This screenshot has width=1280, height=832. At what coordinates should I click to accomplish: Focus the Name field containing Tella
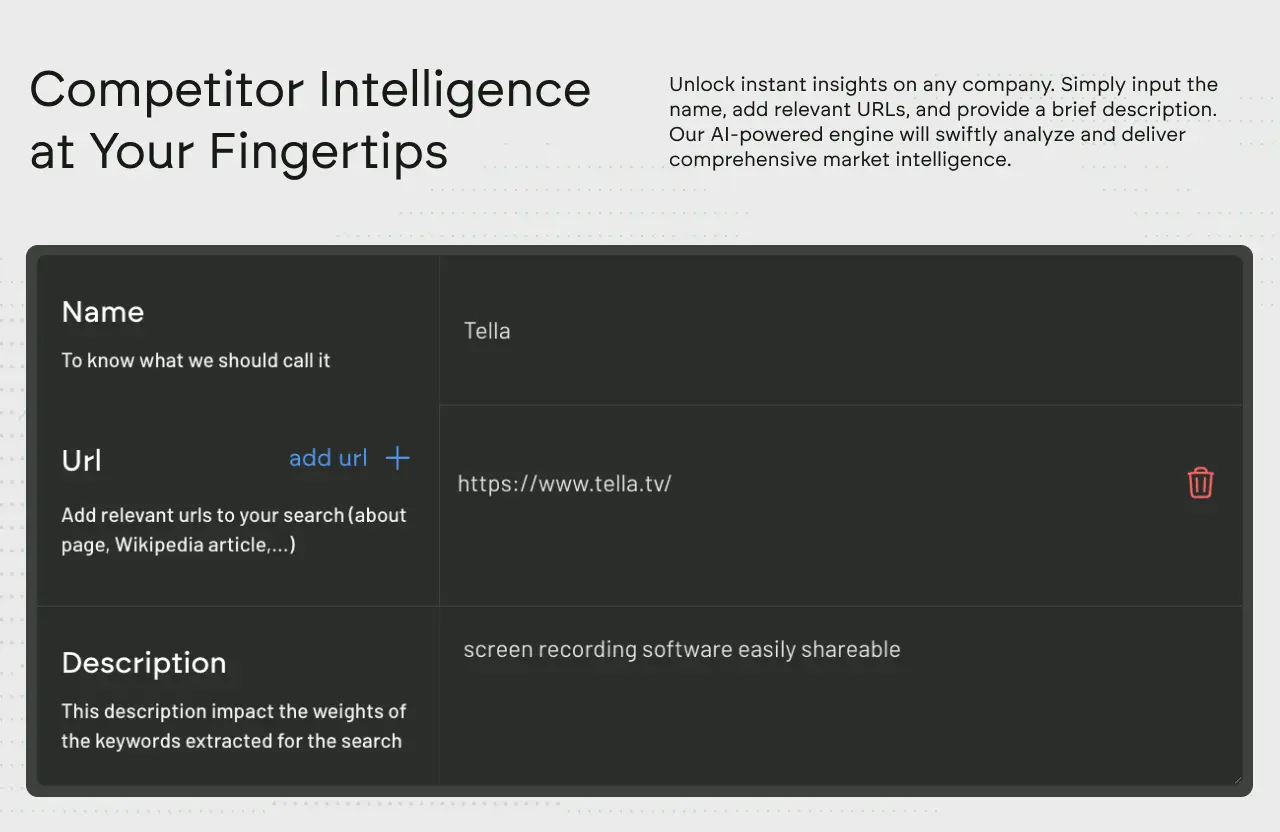click(x=840, y=331)
